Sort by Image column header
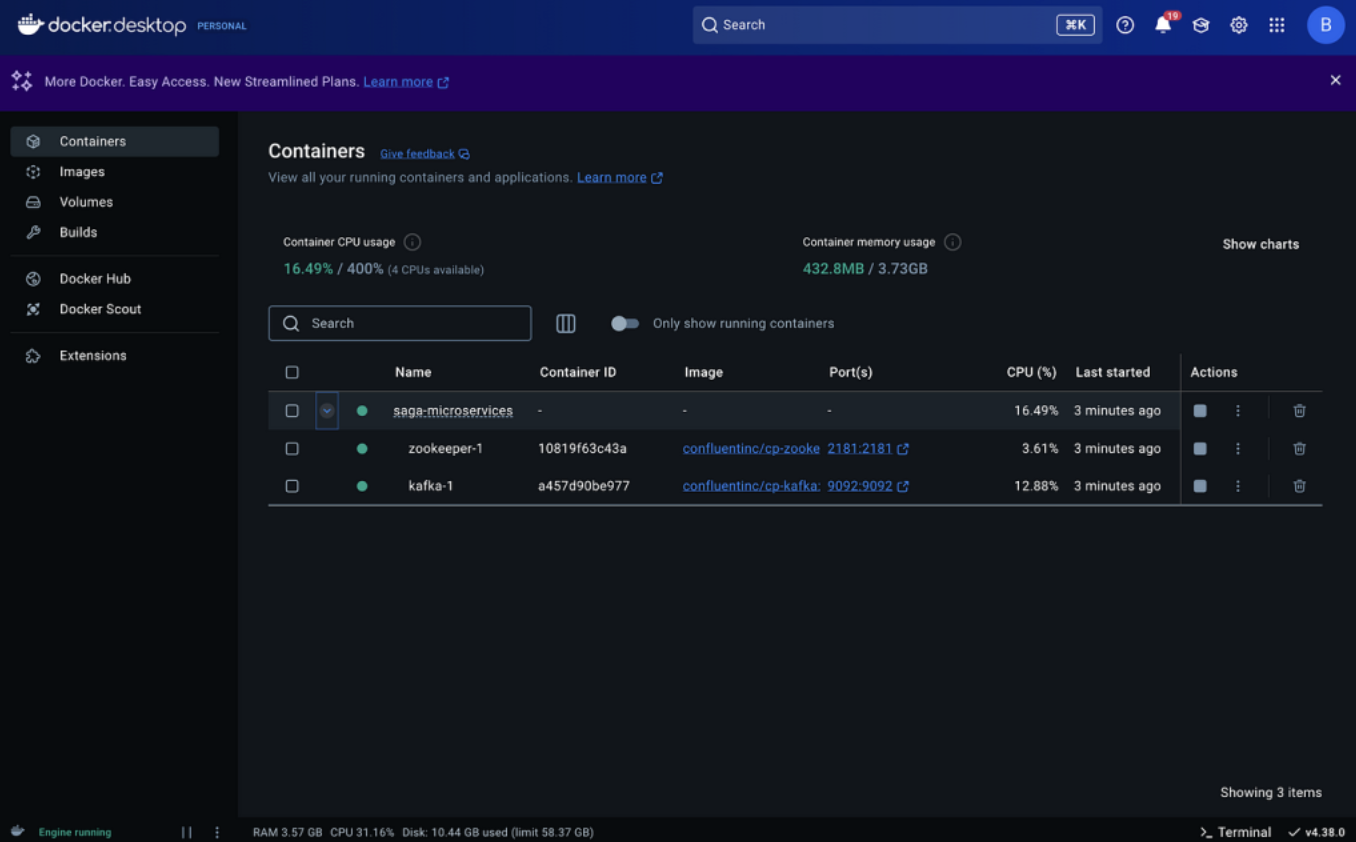The height and width of the screenshot is (842, 1356). point(704,372)
